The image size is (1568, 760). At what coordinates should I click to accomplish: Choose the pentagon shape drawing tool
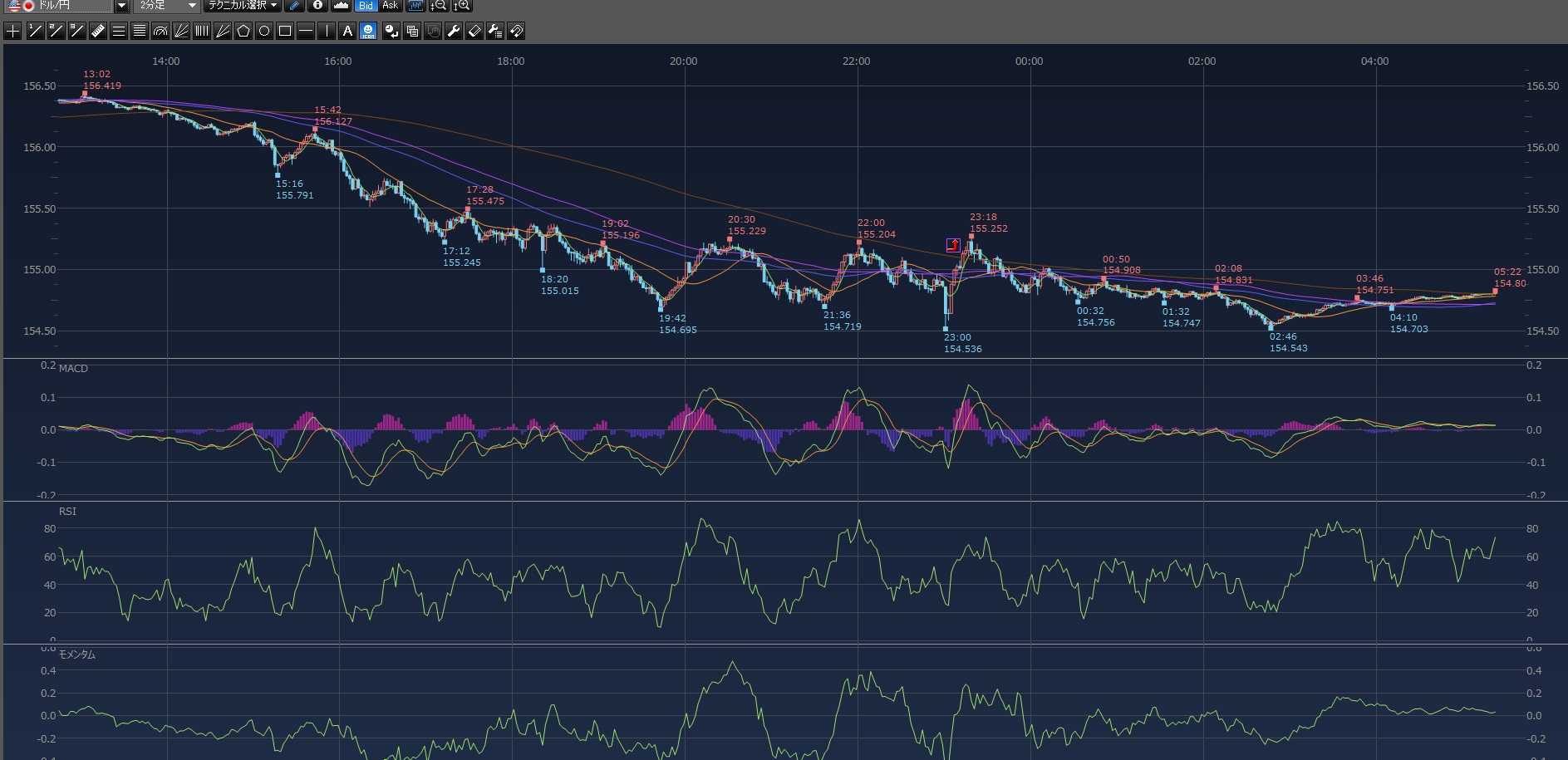[243, 32]
